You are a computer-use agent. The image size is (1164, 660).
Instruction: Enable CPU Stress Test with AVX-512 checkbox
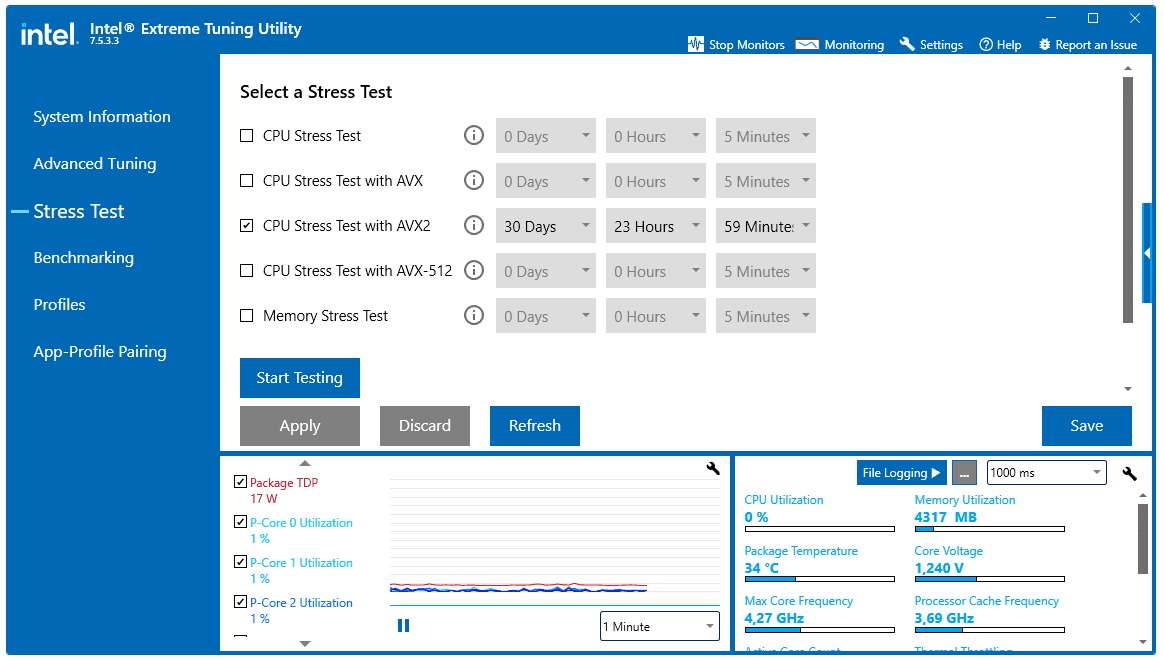246,271
